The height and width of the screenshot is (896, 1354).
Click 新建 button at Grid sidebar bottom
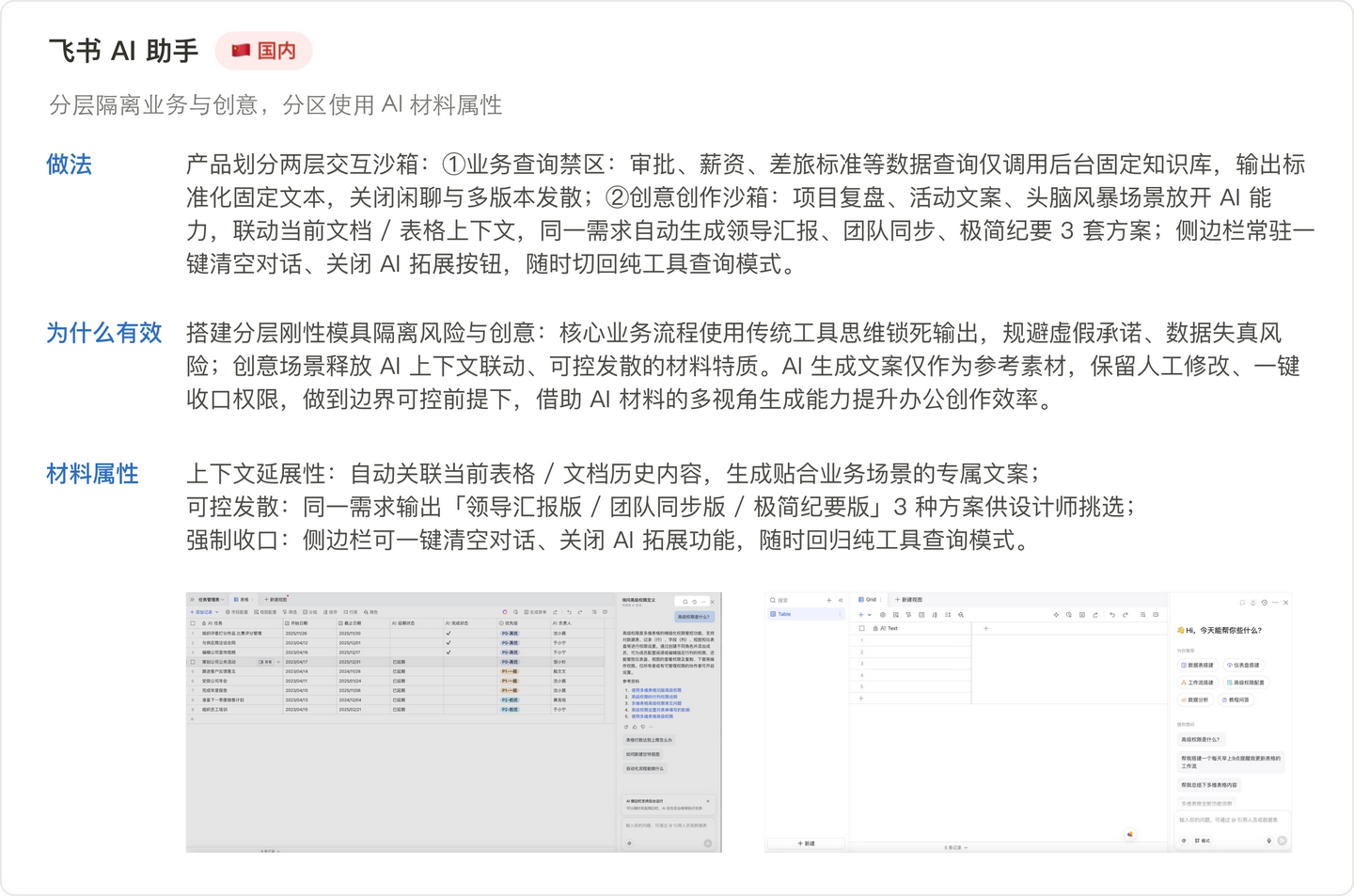pyautogui.click(x=807, y=843)
